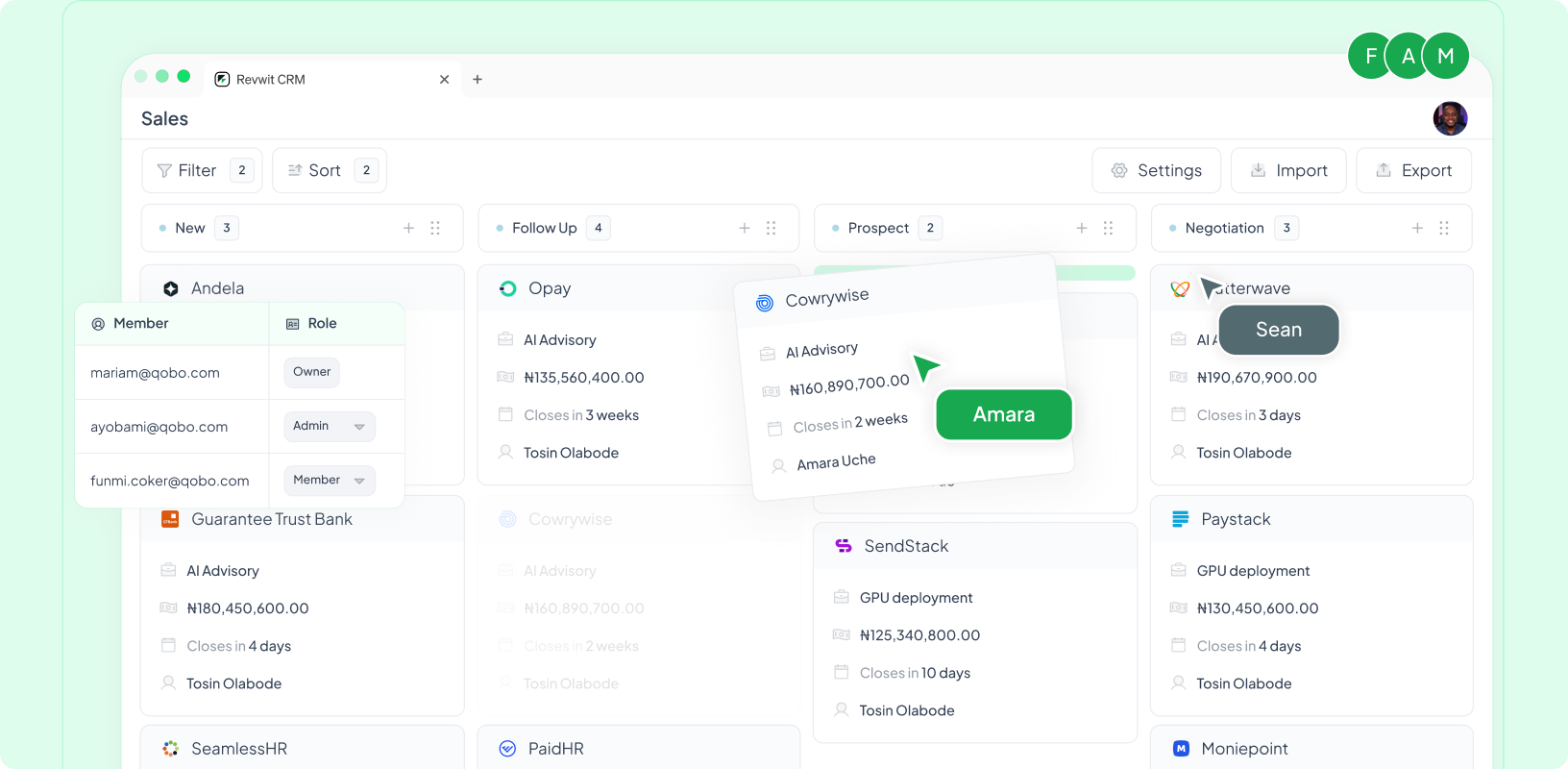The image size is (1568, 769).
Task: Open the Settings button
Action: pos(1156,170)
